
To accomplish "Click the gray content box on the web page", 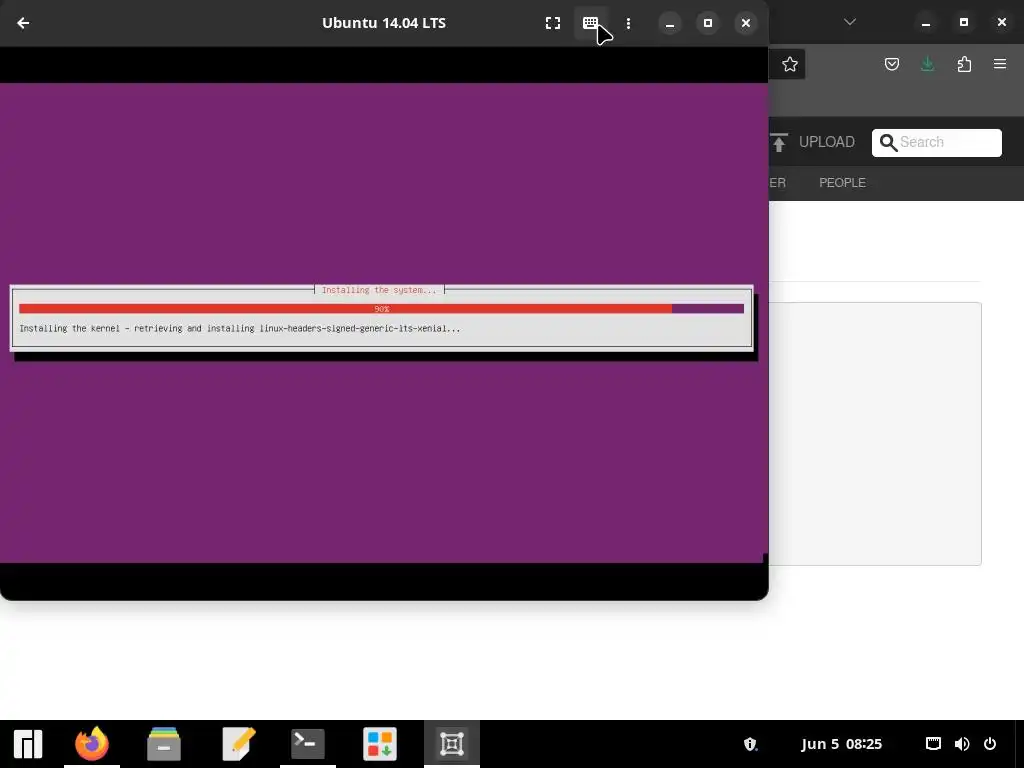I will tap(875, 434).
